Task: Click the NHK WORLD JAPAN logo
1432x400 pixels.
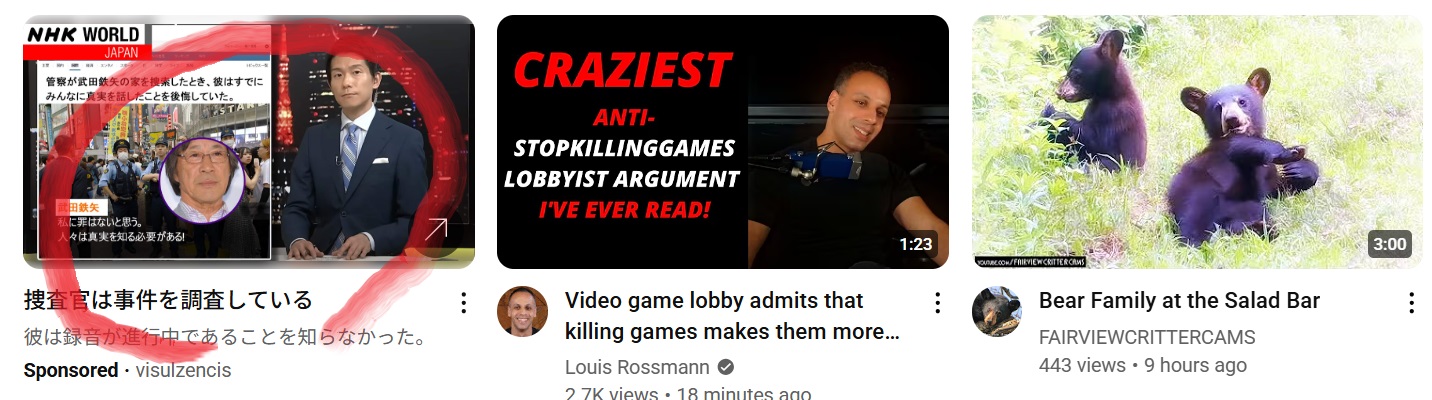Action: click(x=87, y=41)
